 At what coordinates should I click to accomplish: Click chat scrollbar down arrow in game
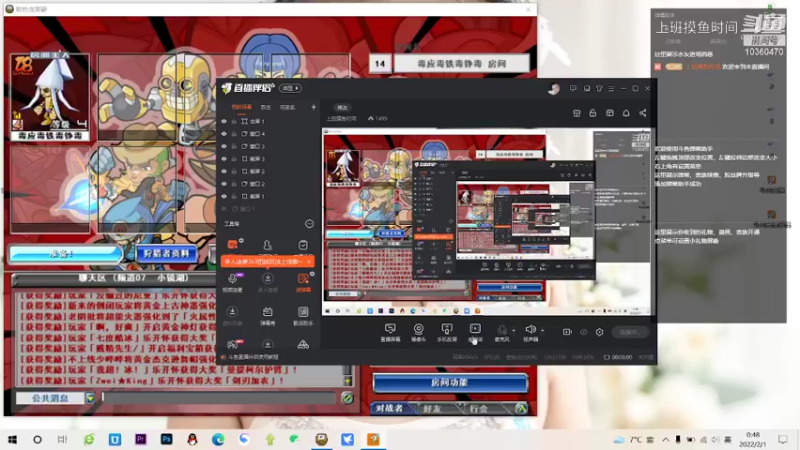pos(347,381)
